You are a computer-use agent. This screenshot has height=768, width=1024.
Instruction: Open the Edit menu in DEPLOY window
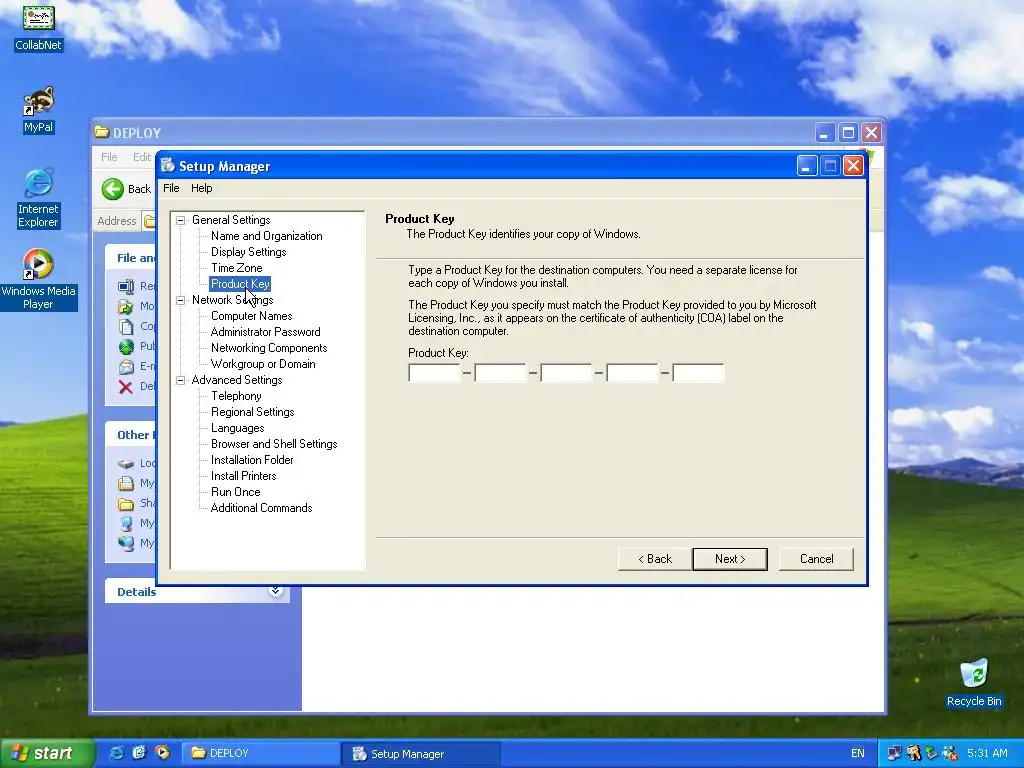(142, 157)
